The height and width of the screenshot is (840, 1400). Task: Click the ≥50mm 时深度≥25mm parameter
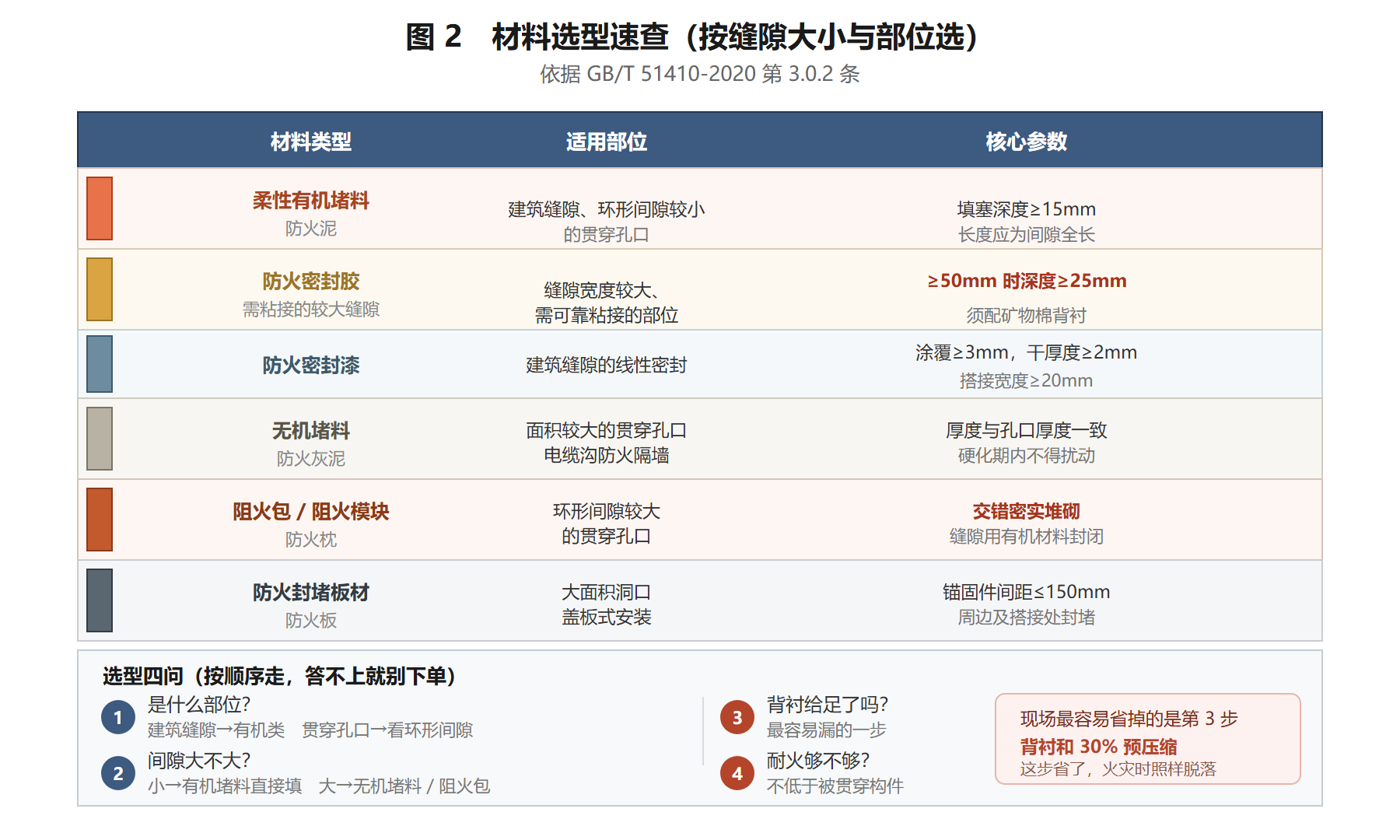point(1027,281)
